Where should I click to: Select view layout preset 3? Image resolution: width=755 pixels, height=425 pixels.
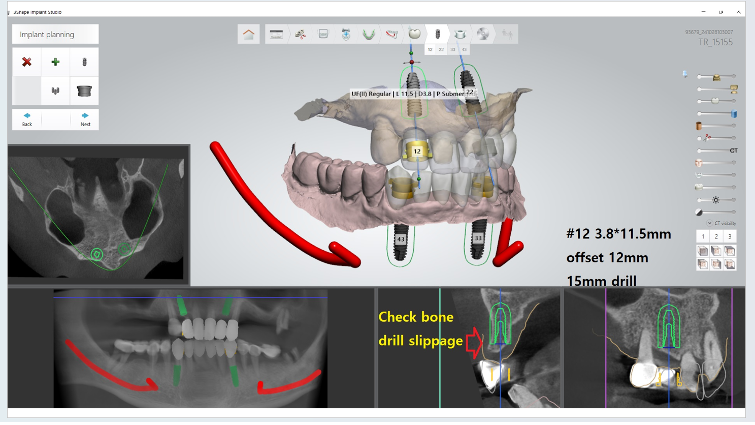[730, 236]
